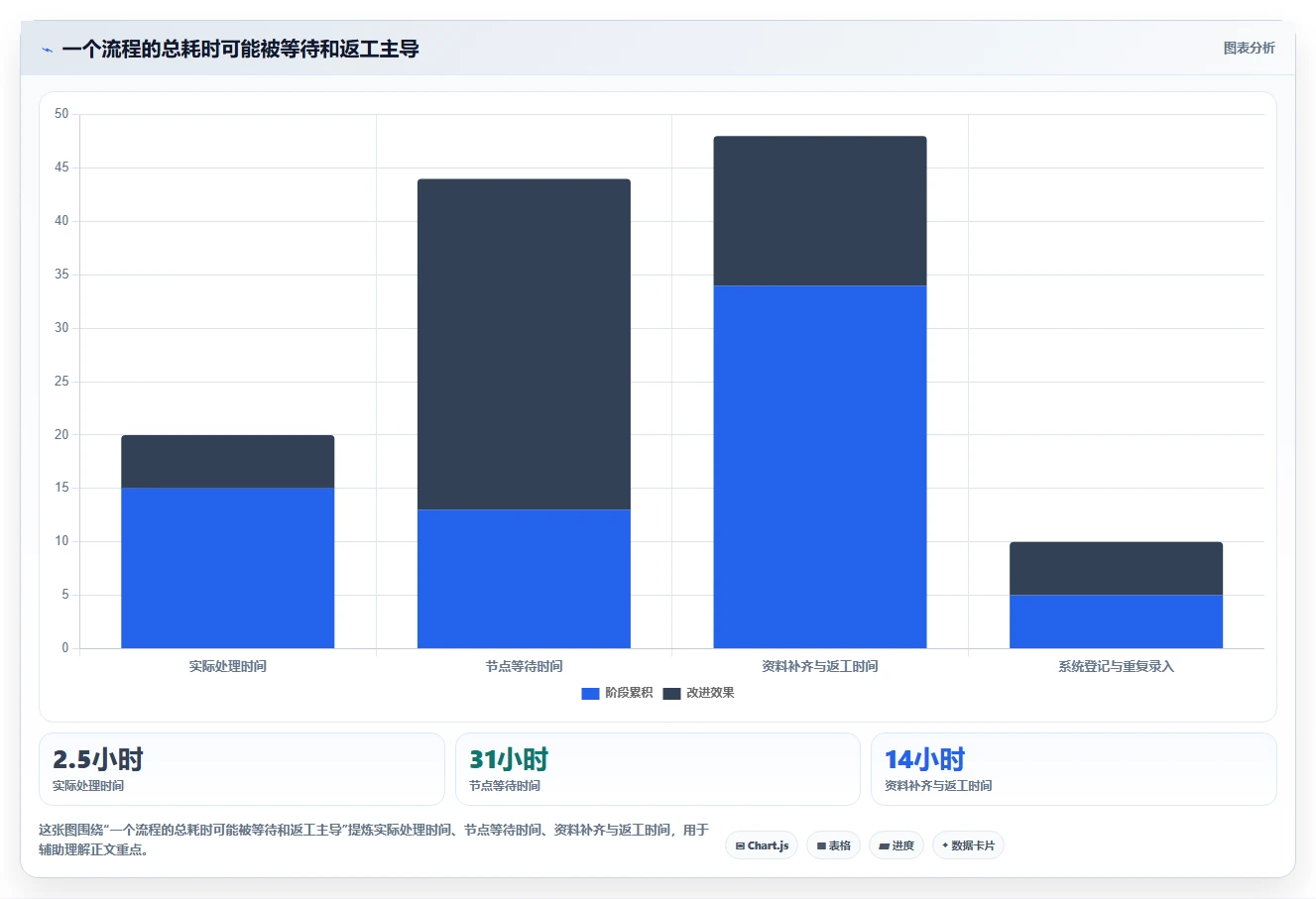Screen dimensions: 1316x899
Task: Click the 2.5小时 stat card
Action: tap(242, 769)
